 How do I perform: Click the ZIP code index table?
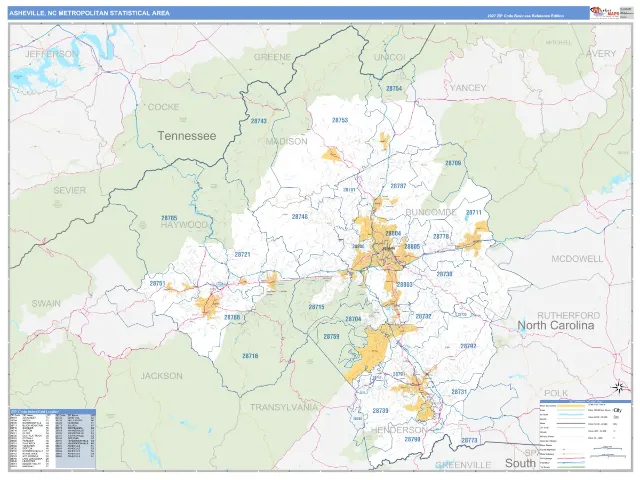click(53, 439)
